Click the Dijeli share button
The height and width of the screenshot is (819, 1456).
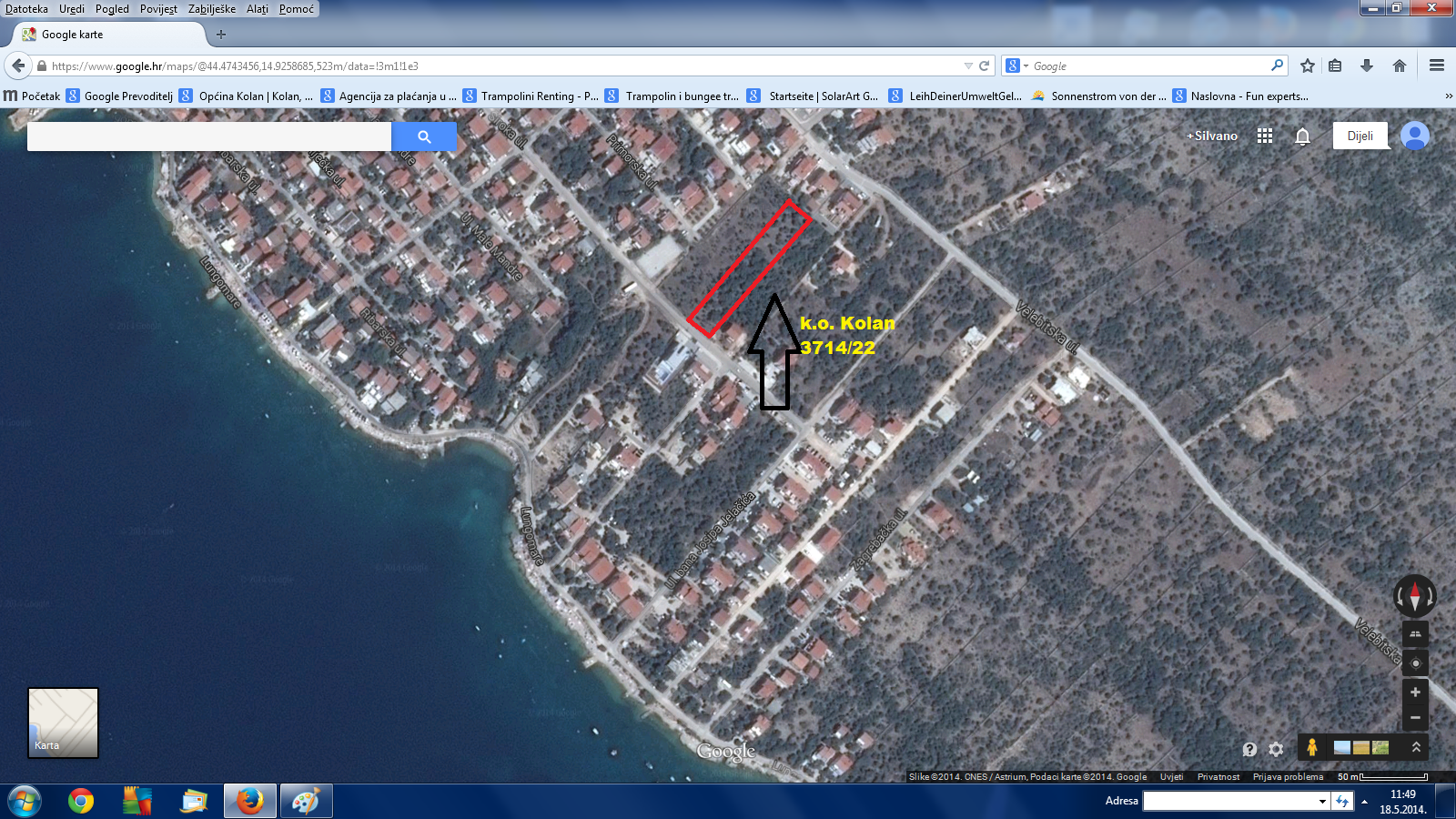[x=1360, y=136]
